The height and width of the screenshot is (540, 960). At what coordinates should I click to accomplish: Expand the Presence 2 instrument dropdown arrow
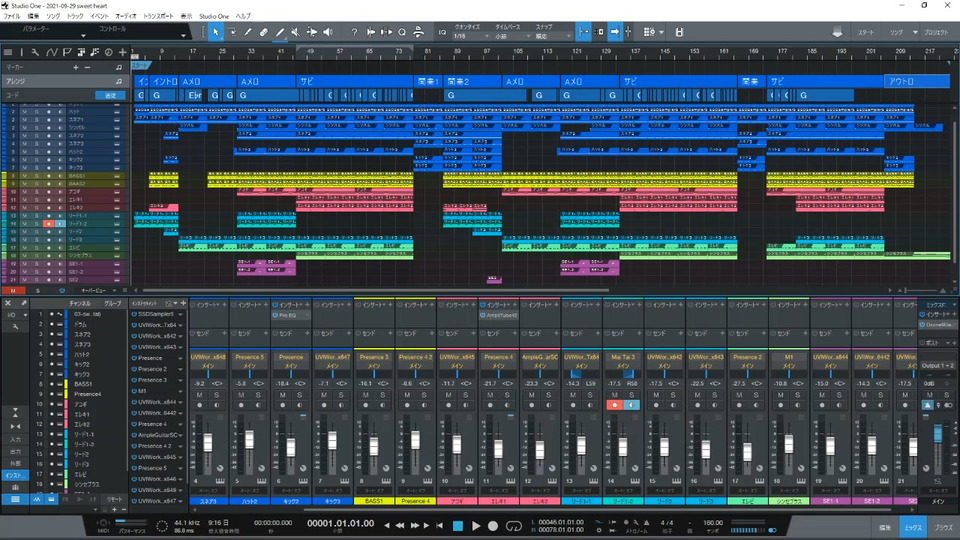coord(182,369)
